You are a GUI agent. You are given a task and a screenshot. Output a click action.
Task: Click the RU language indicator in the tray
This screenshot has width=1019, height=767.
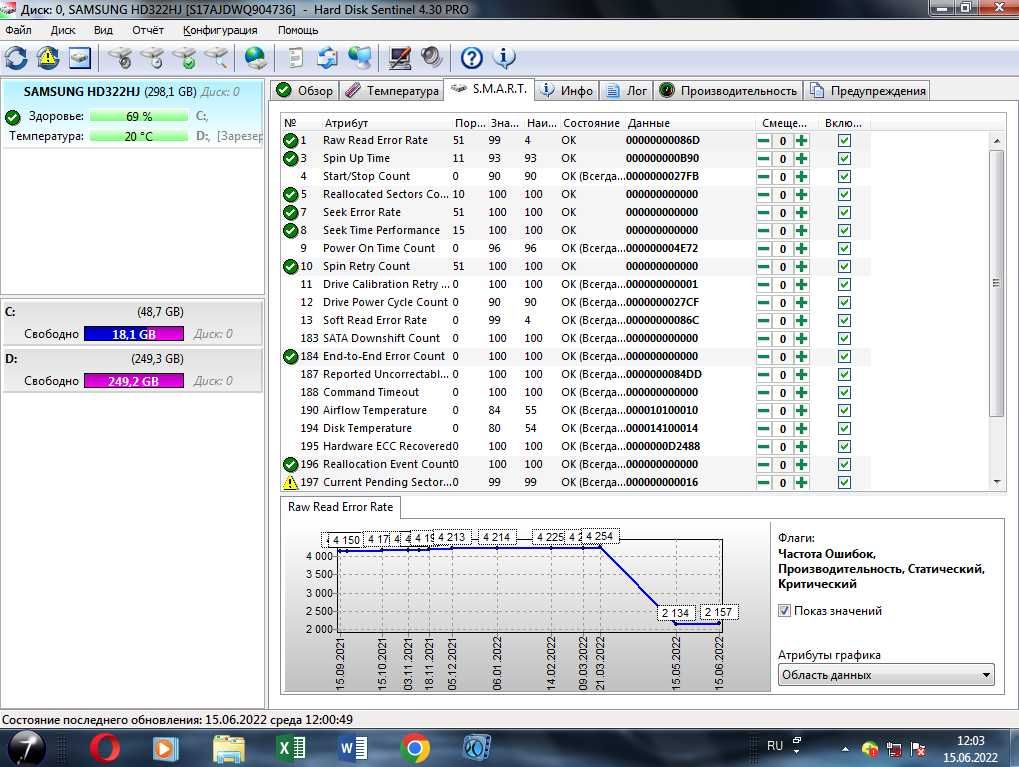(775, 746)
